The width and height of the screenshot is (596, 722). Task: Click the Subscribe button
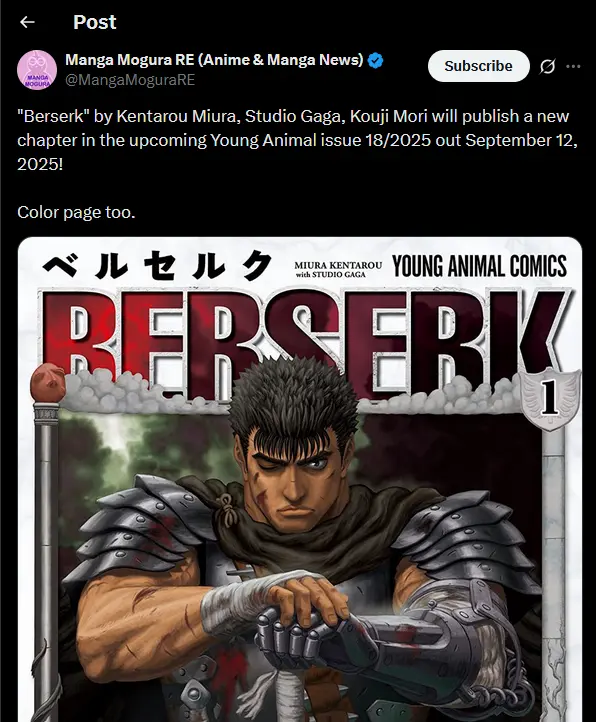479,66
